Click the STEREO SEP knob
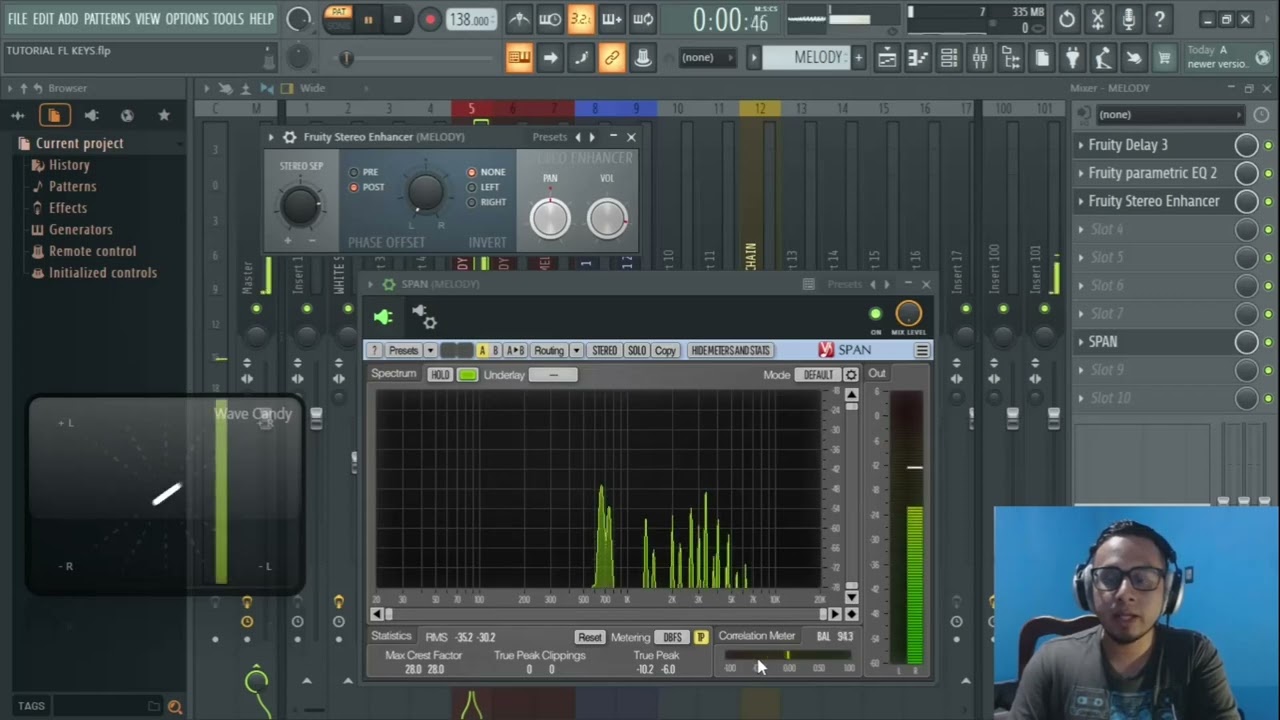This screenshot has width=1280, height=720. pyautogui.click(x=300, y=205)
